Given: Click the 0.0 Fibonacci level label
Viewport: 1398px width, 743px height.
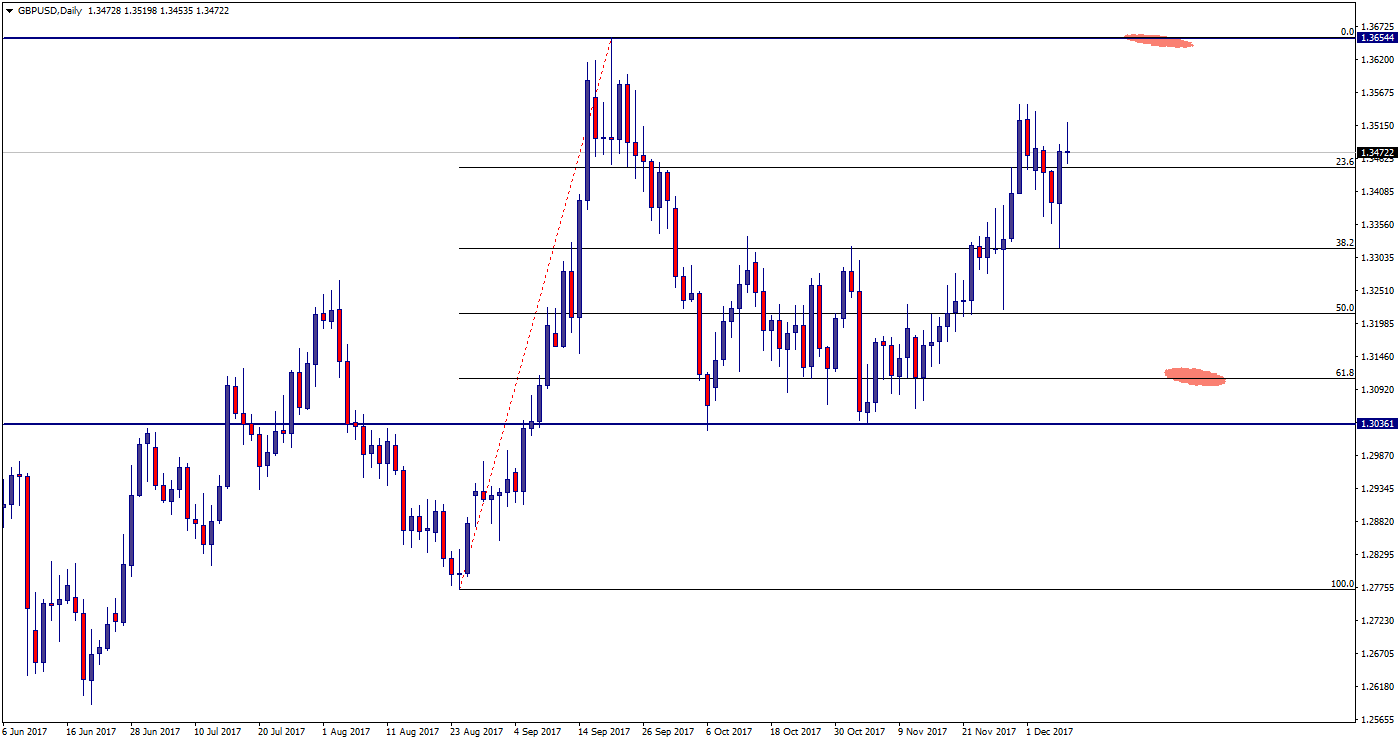Looking at the screenshot, I should click(x=1346, y=32).
